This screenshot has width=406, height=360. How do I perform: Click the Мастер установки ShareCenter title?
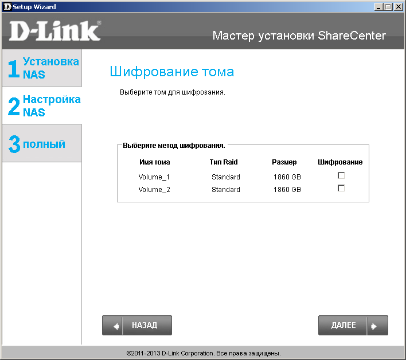(x=299, y=35)
